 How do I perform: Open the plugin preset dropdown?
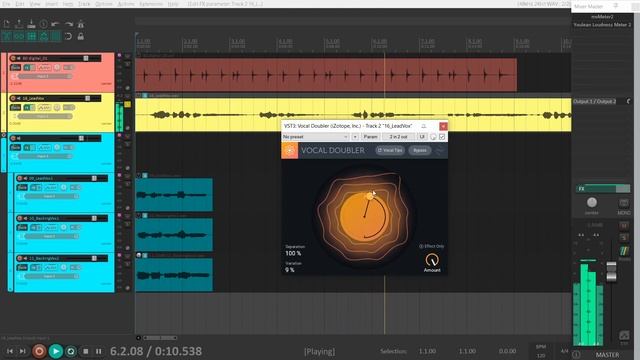tap(316, 137)
